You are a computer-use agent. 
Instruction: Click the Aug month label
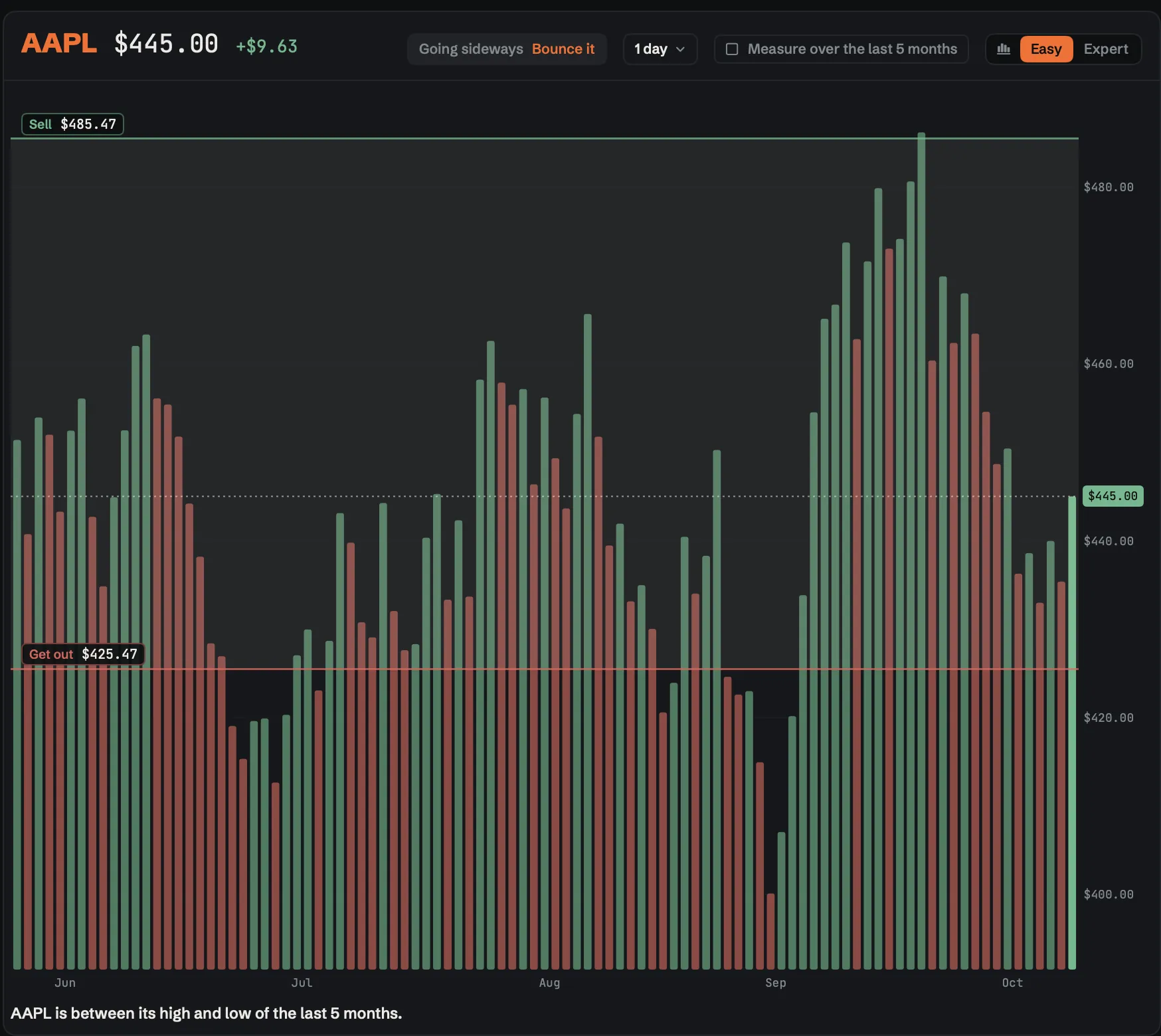point(549,983)
